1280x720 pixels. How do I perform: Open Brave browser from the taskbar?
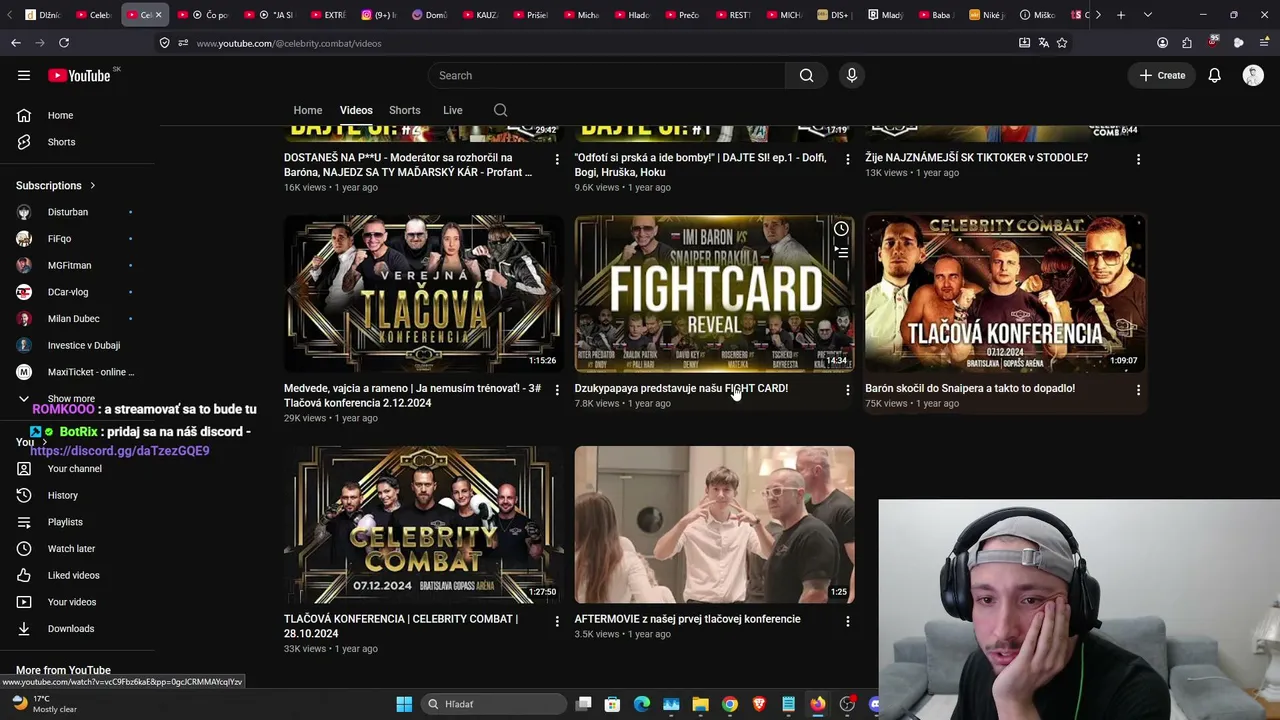tap(759, 704)
